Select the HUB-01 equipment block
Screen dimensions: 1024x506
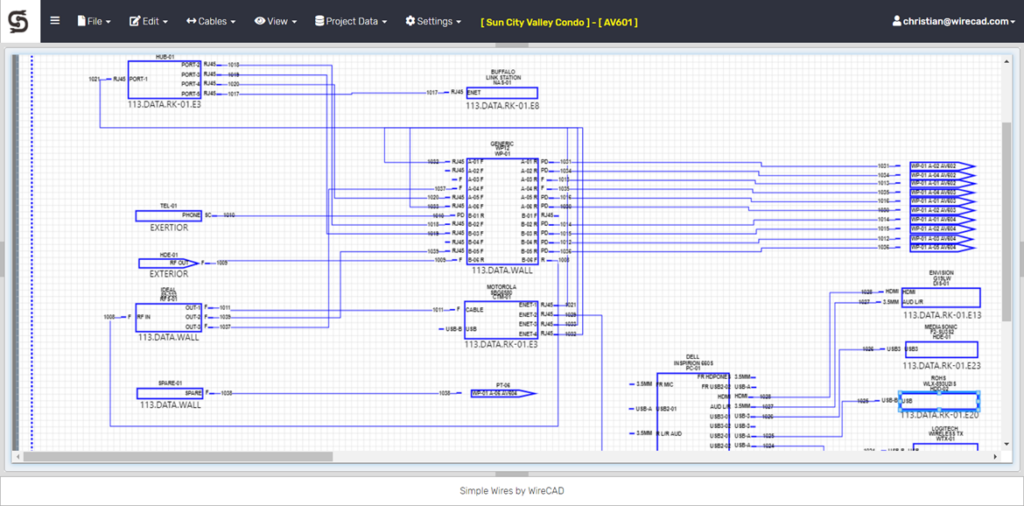163,79
